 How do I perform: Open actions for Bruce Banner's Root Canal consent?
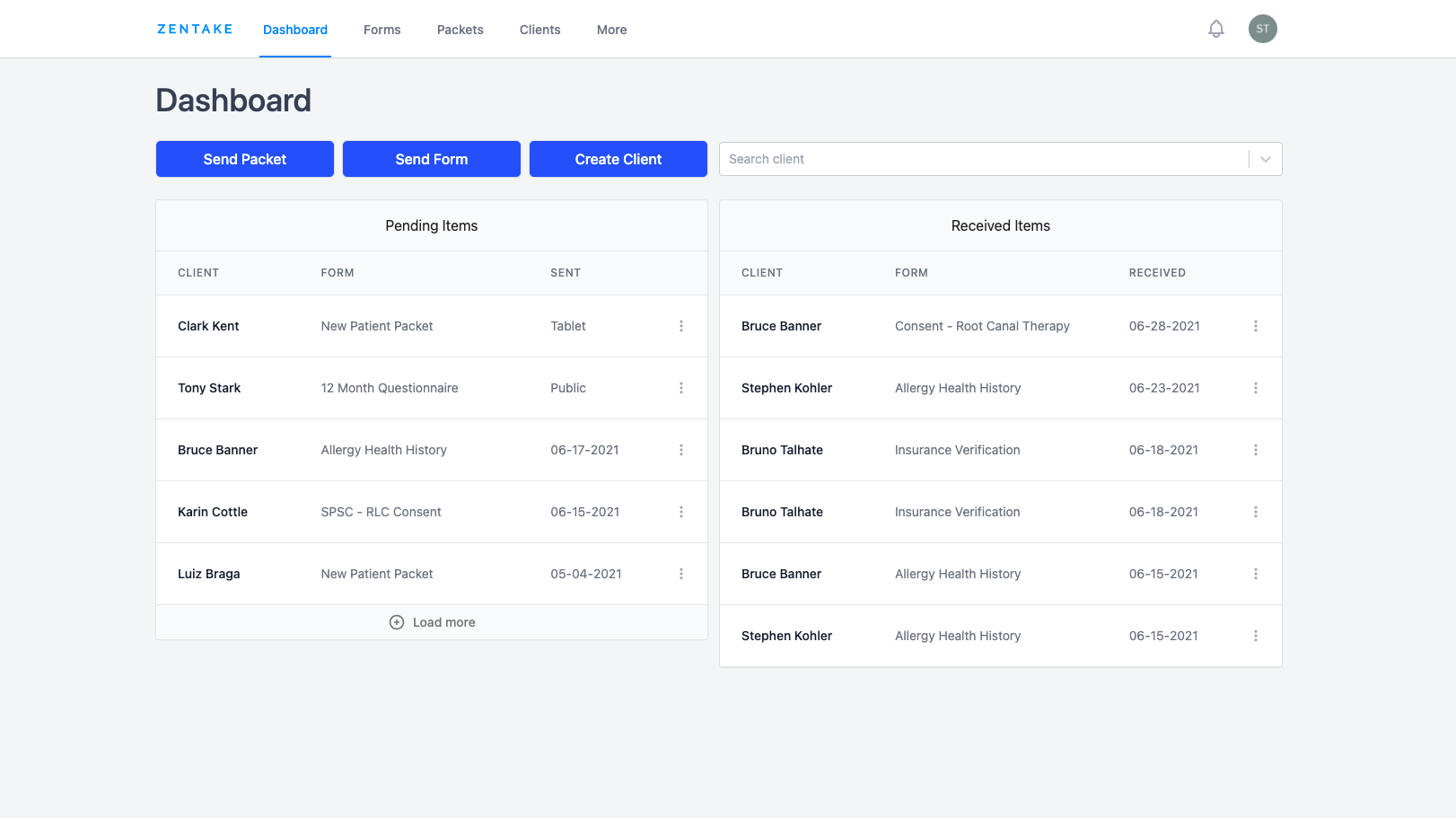[1255, 326]
